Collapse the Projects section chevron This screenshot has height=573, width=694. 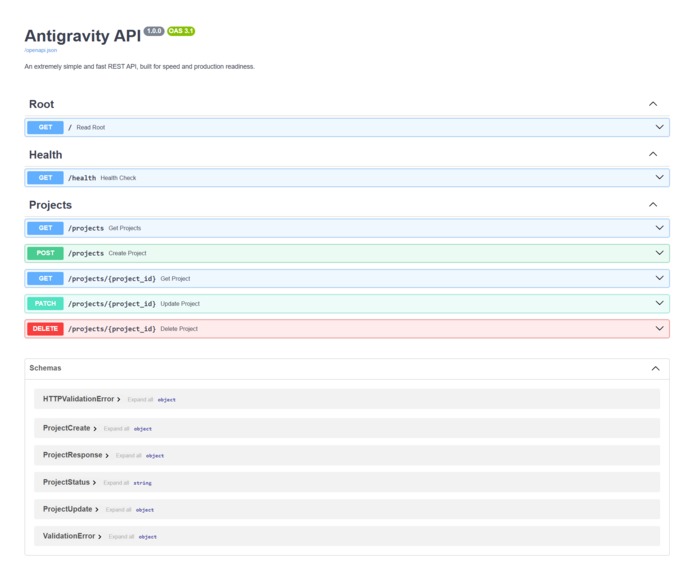click(x=653, y=204)
